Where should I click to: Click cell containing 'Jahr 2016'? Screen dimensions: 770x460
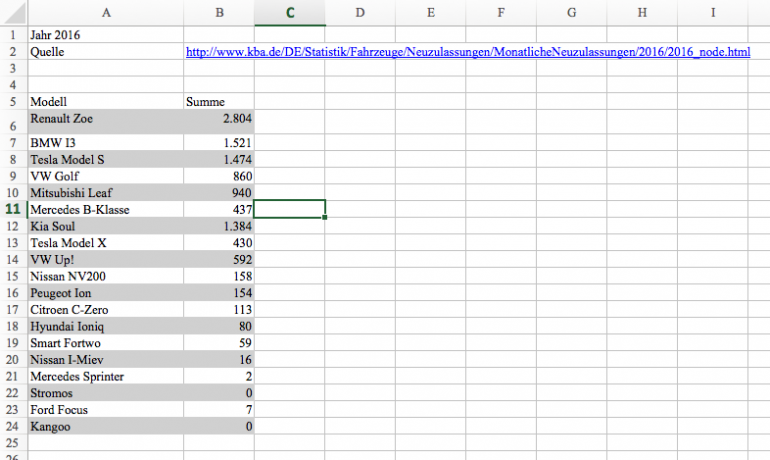[x=106, y=35]
